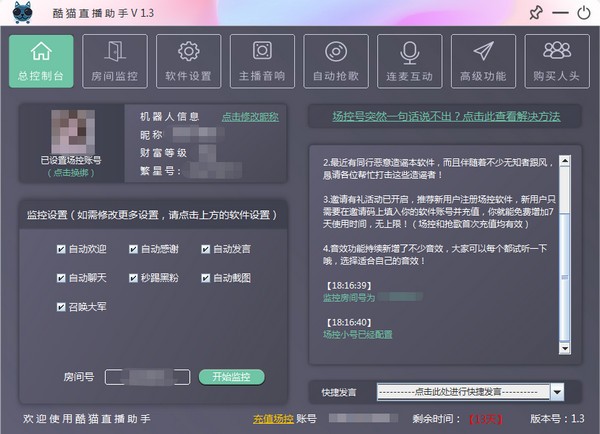Open the 快捷发言 dropdown arrow
600x434 pixels.
coord(557,392)
